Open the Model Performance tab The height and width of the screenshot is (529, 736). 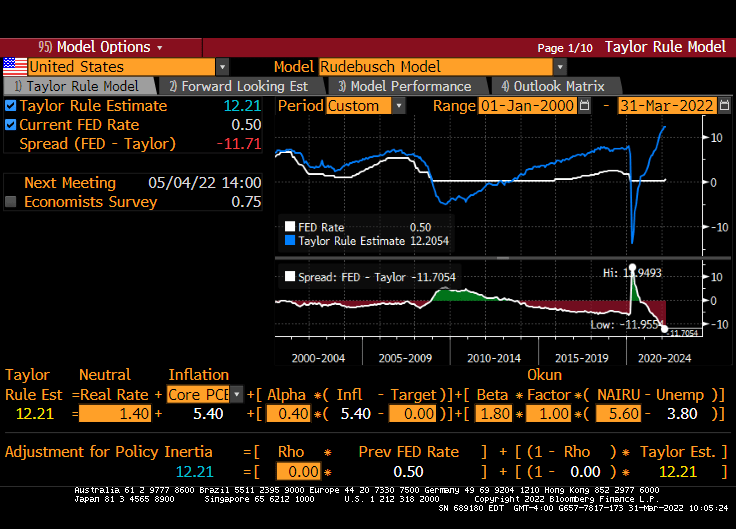(x=404, y=86)
